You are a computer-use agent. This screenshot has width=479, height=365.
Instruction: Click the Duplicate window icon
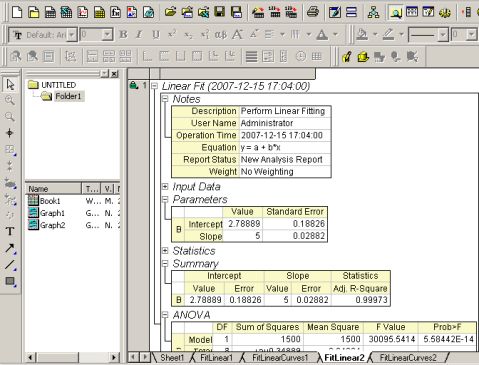(351, 12)
